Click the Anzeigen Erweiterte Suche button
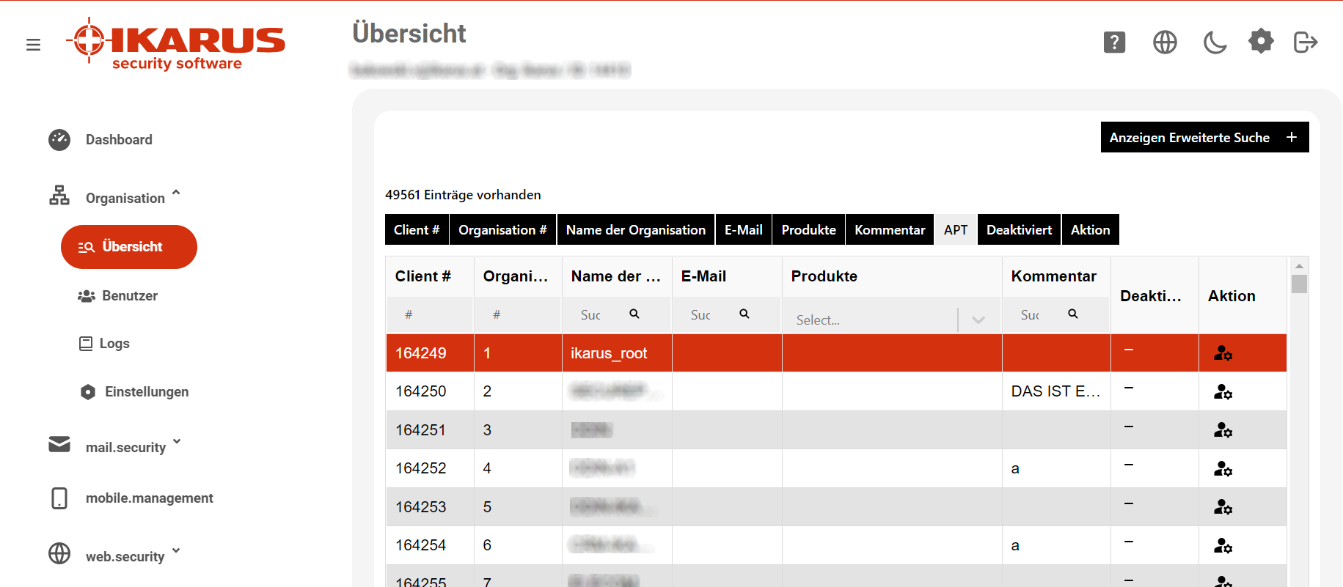Image resolution: width=1343 pixels, height=587 pixels. click(1205, 138)
